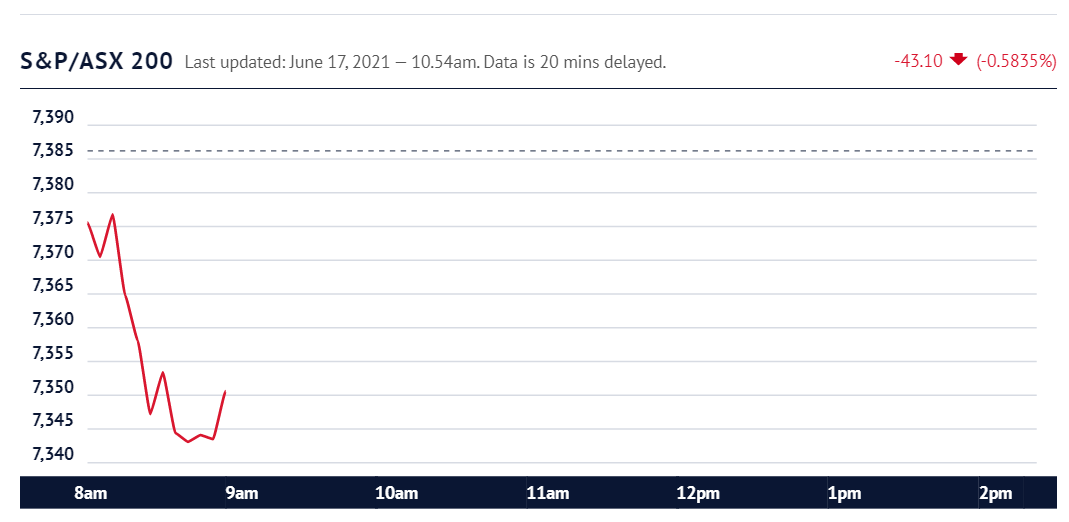Click the 7,390 y-axis label

click(x=52, y=118)
